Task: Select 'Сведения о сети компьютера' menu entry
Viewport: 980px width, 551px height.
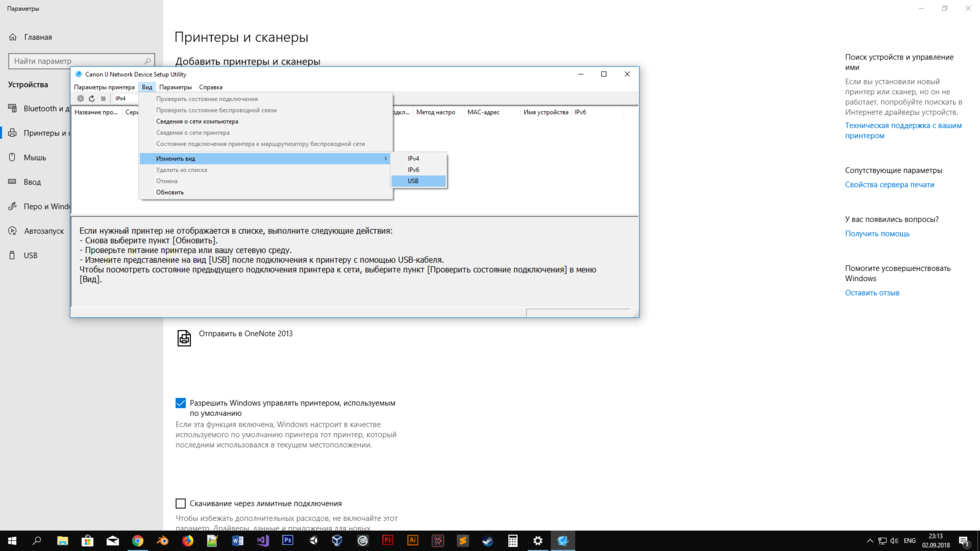Action: (x=197, y=121)
